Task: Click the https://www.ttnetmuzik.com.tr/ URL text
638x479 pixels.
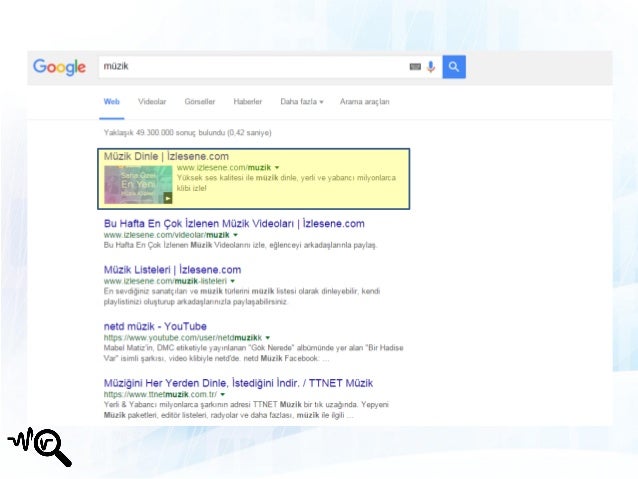Action: click(160, 394)
